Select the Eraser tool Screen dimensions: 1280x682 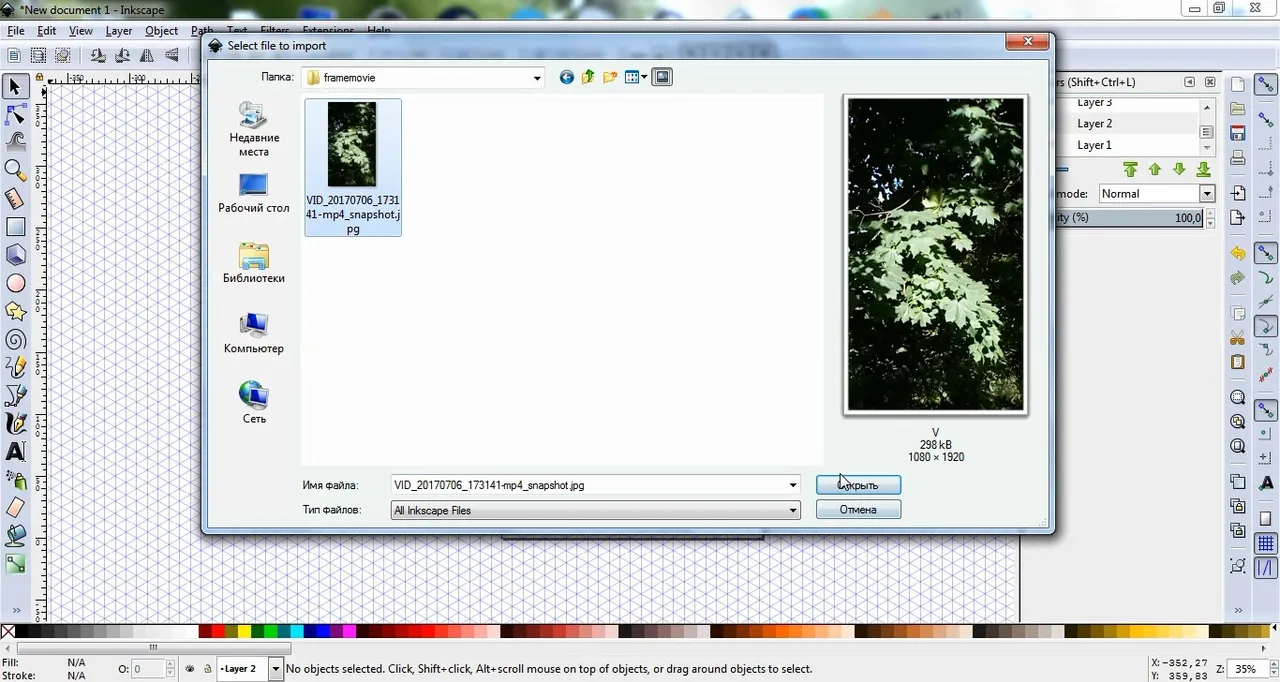[x=15, y=508]
